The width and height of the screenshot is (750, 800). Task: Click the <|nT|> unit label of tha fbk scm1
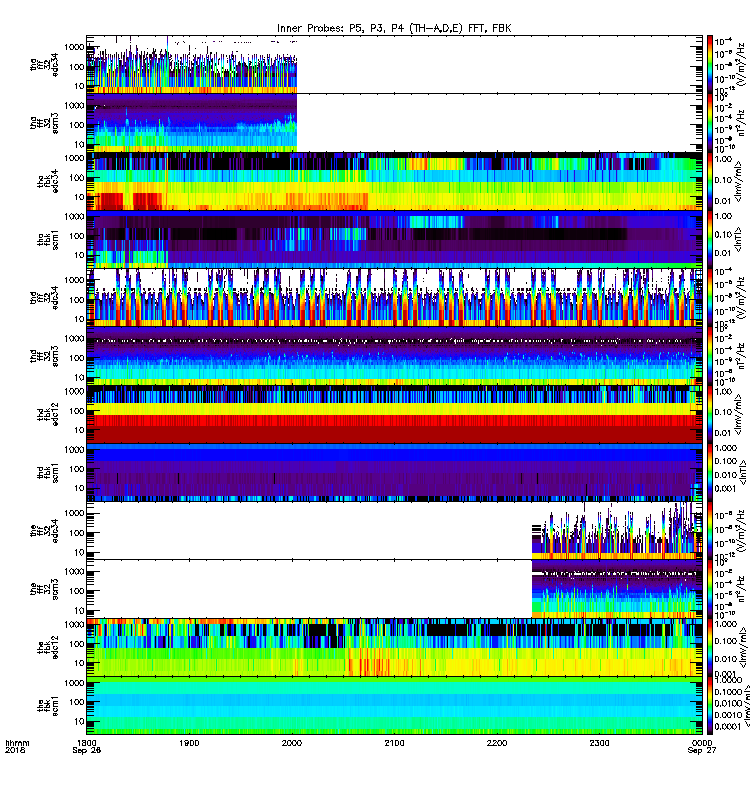pos(740,239)
